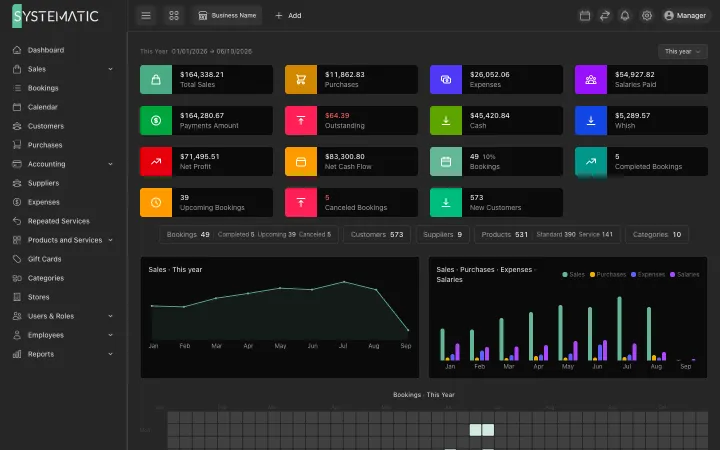This screenshot has width=720, height=450.
Task: Click the Customers 573 summary chip
Action: [x=377, y=234]
